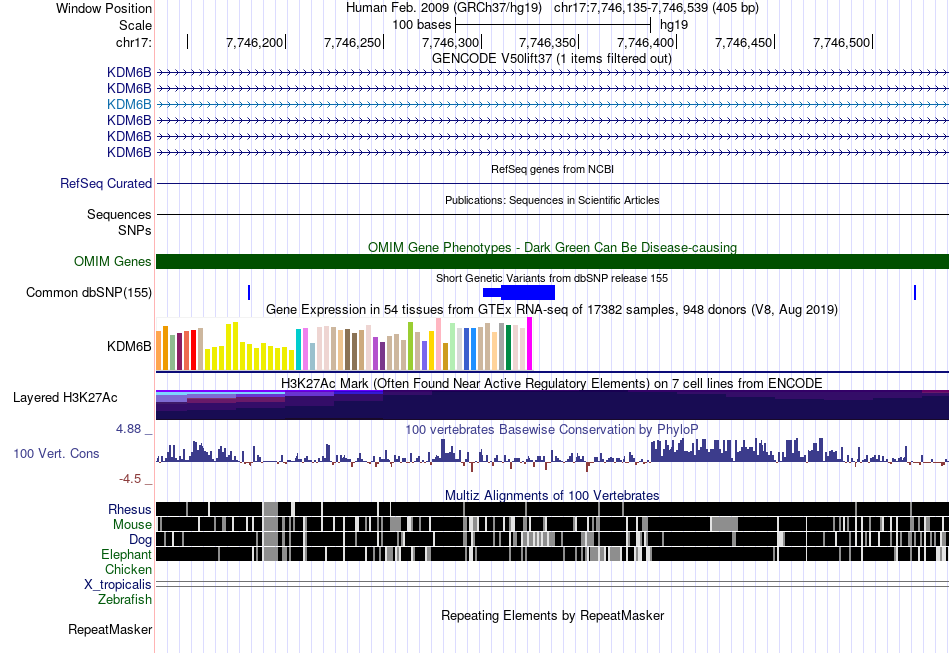
Task: Select the light-blue highlighted KDM6B transcript label
Action: [x=129, y=104]
